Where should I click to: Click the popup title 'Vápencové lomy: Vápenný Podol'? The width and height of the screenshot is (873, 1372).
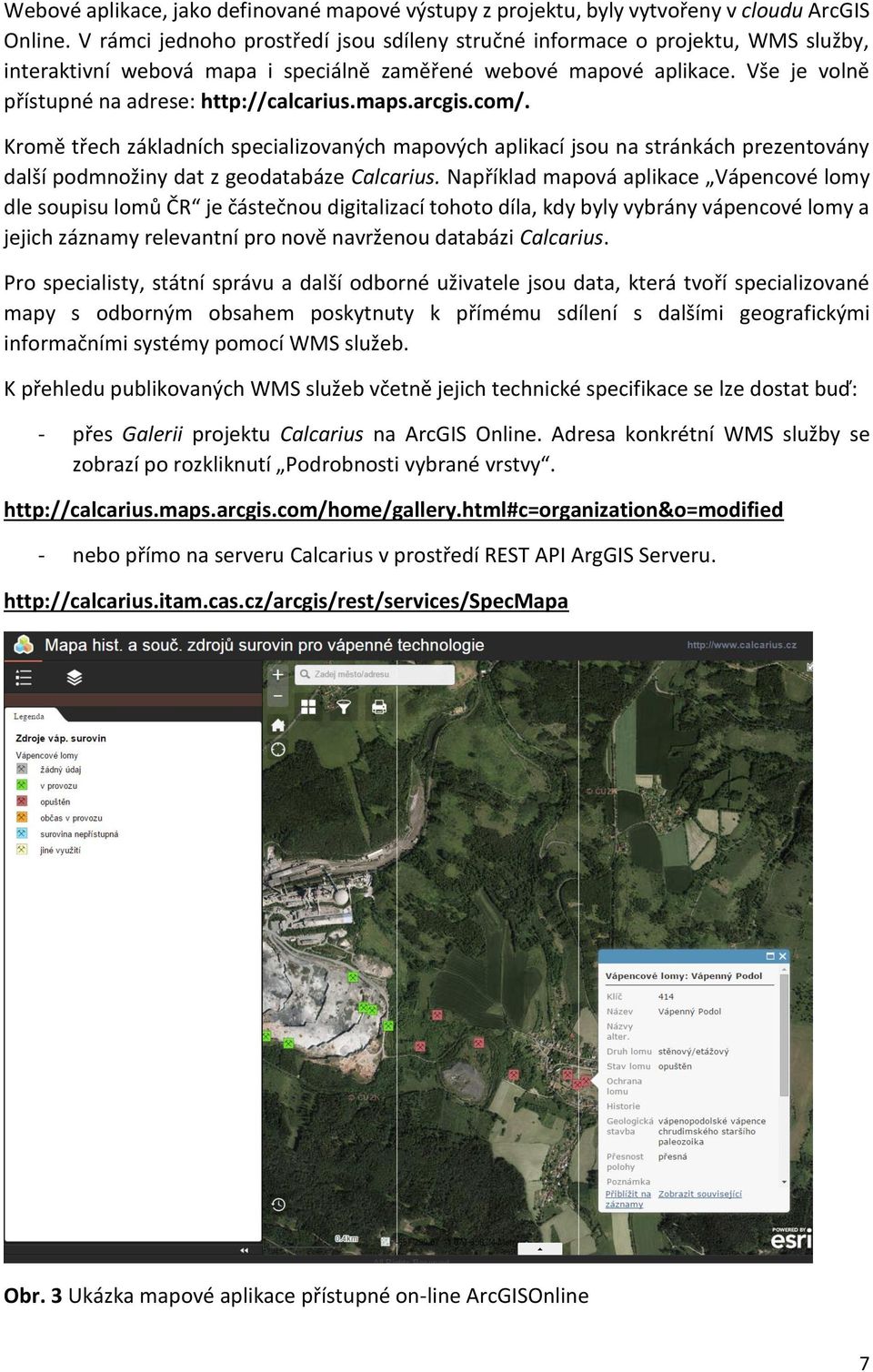coord(684,975)
